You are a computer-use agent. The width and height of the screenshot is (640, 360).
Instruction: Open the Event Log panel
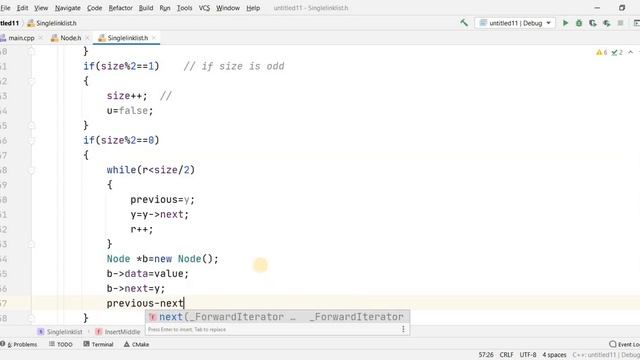(624, 344)
